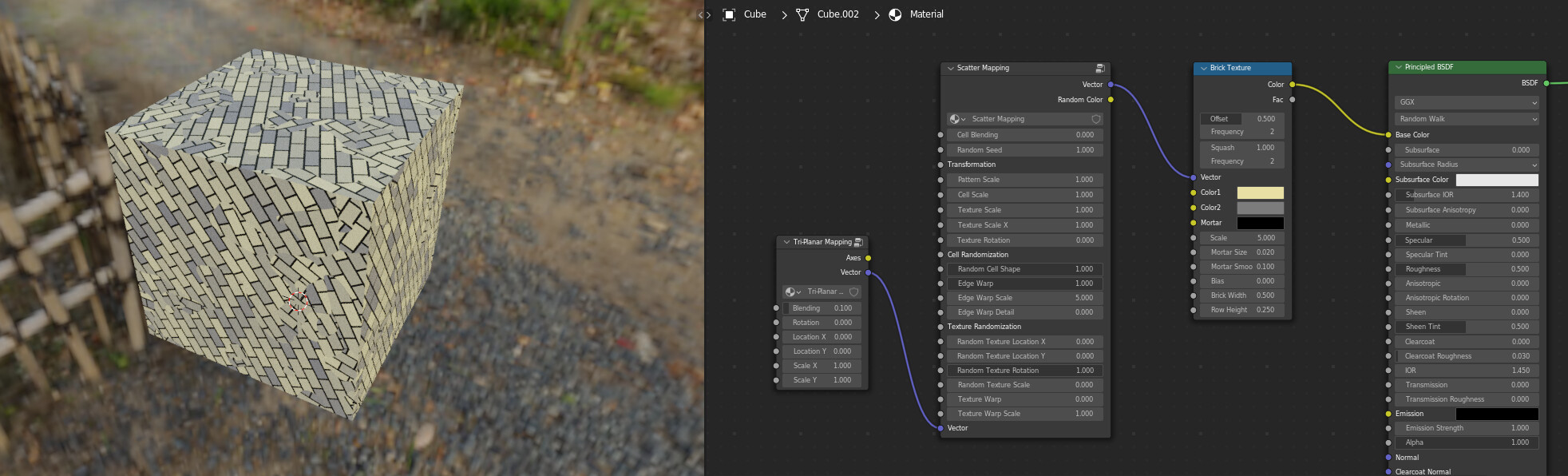Click the Squash value field

pyautogui.click(x=1242, y=148)
